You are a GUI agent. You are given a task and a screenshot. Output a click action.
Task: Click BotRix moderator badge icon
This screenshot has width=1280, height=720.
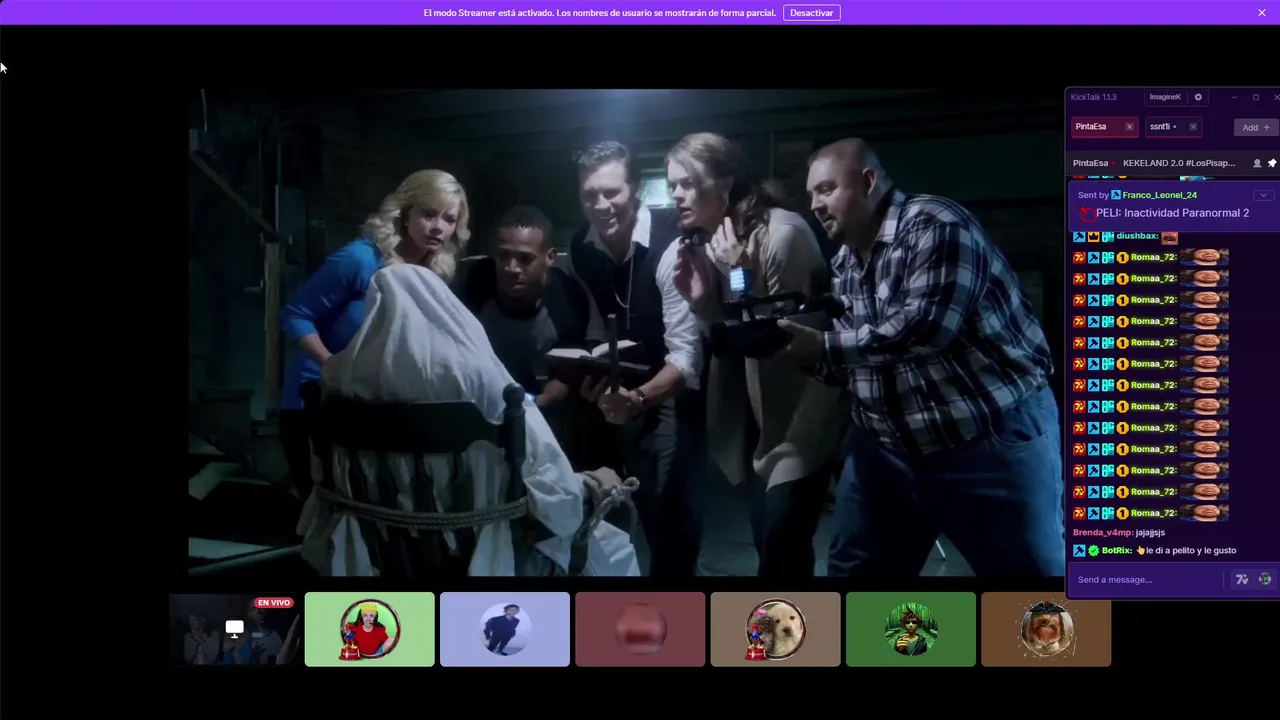pyautogui.click(x=1079, y=551)
